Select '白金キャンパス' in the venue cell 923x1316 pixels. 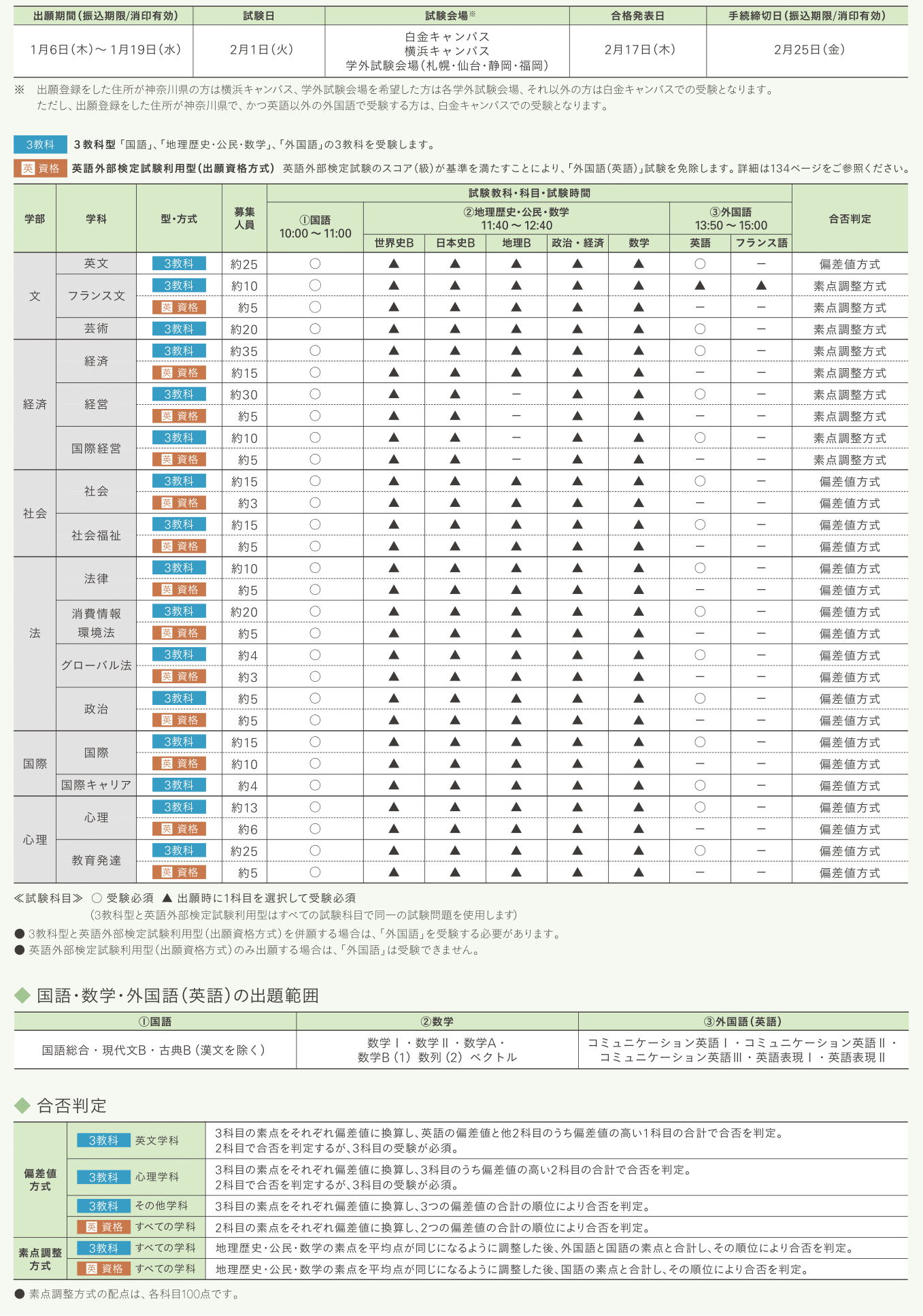448,37
